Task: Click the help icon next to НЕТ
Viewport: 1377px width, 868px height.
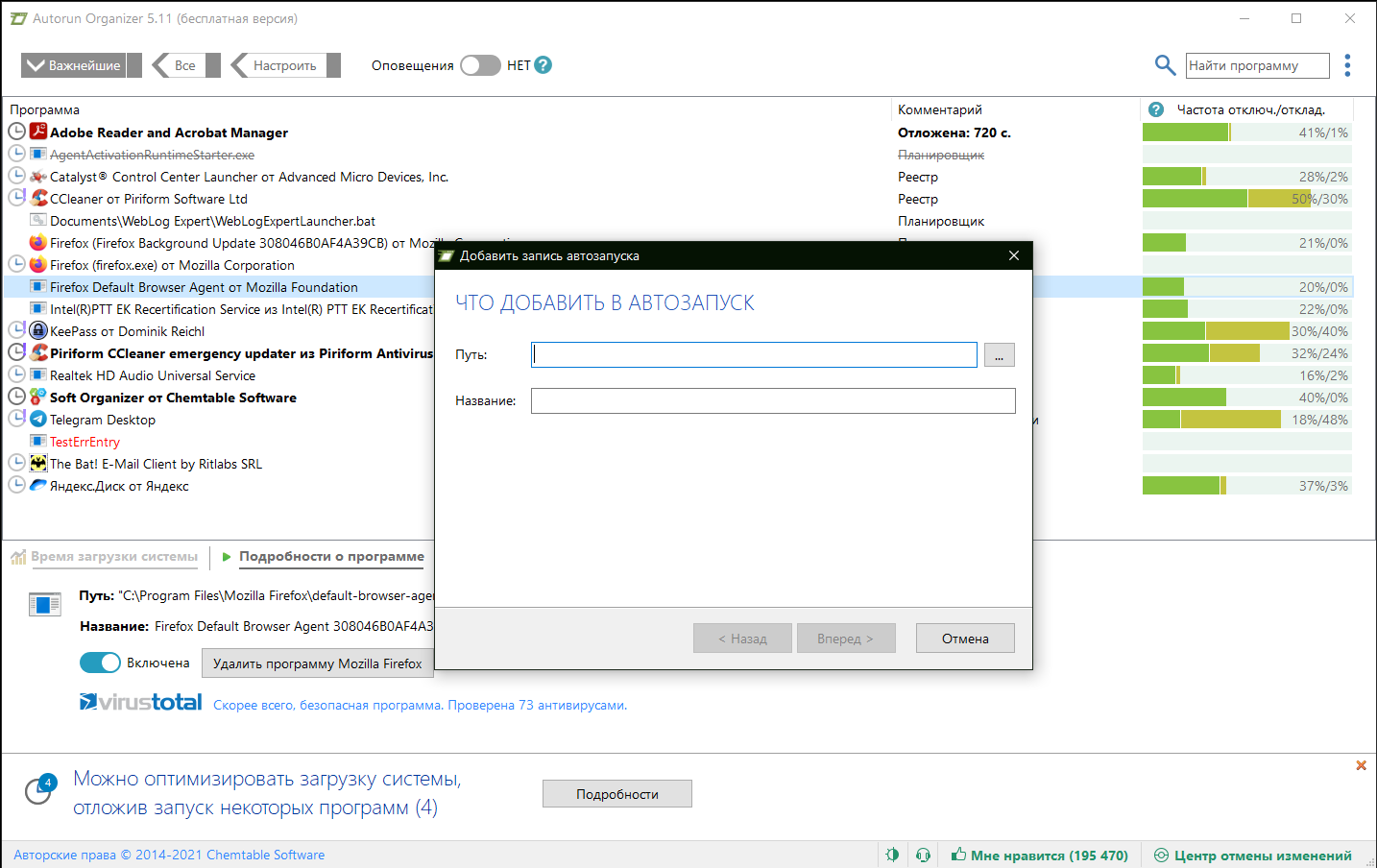Action: click(543, 65)
